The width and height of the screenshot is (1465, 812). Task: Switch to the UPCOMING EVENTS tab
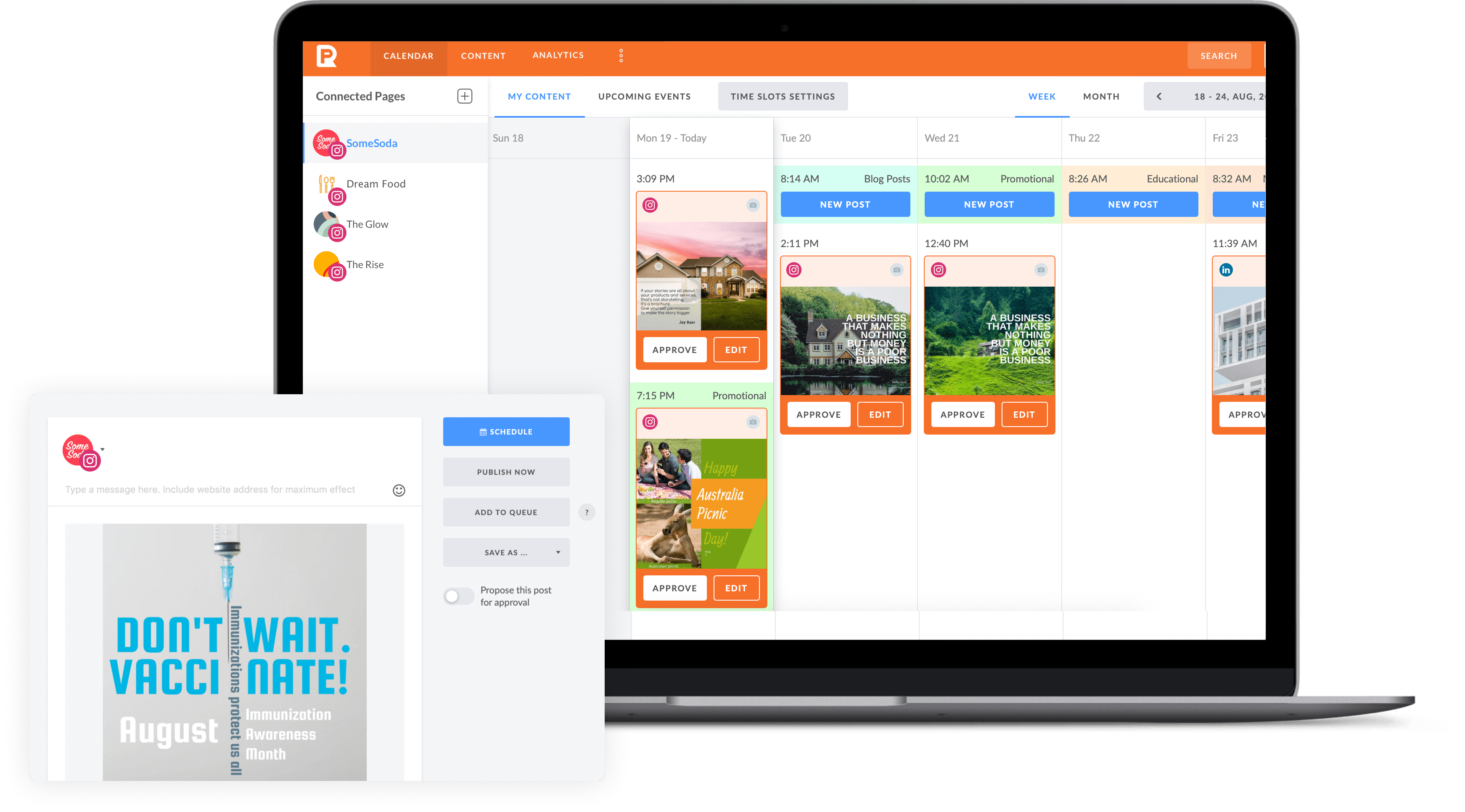tap(644, 97)
